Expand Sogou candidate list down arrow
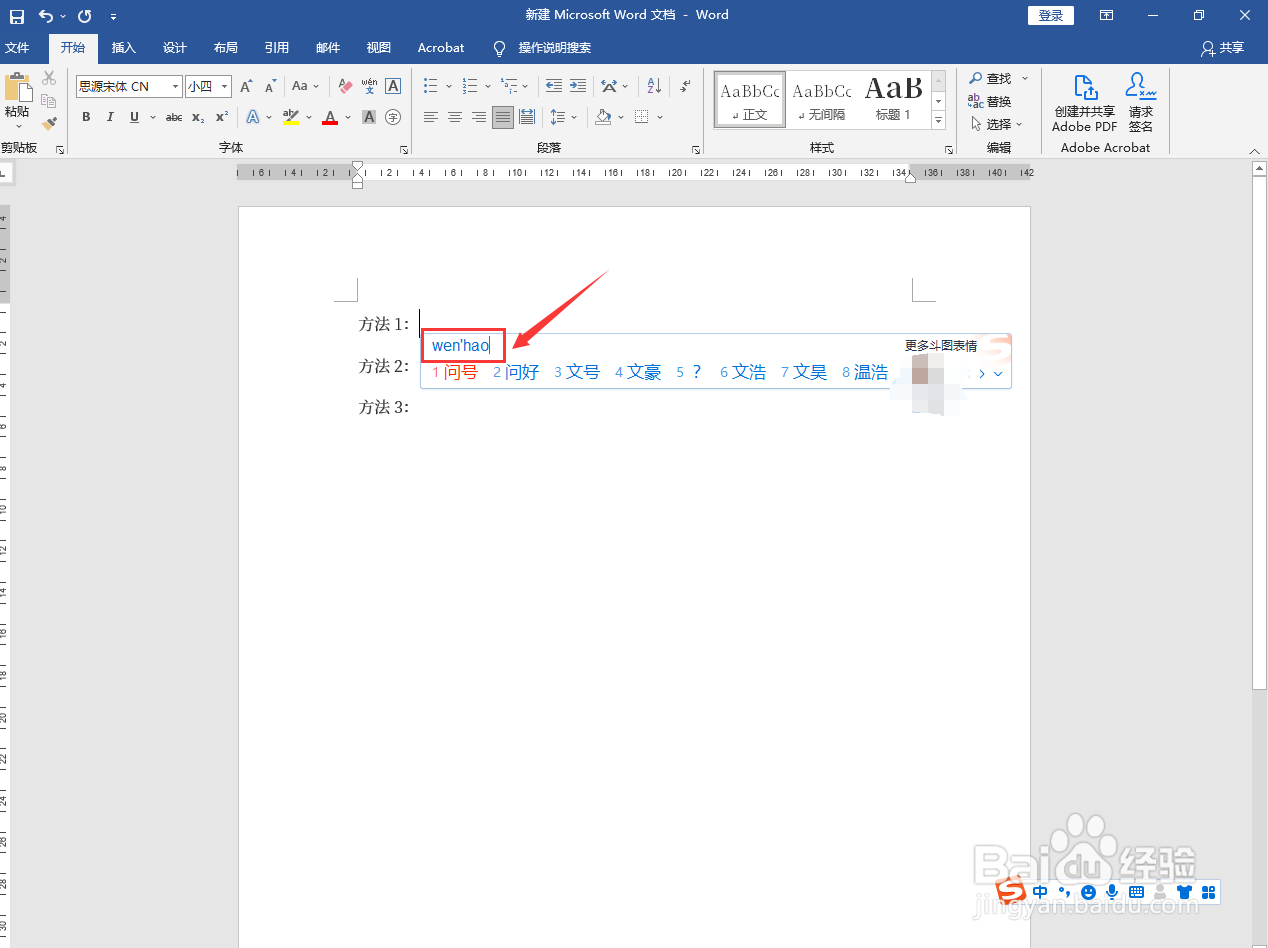The height and width of the screenshot is (948, 1268). 998,374
